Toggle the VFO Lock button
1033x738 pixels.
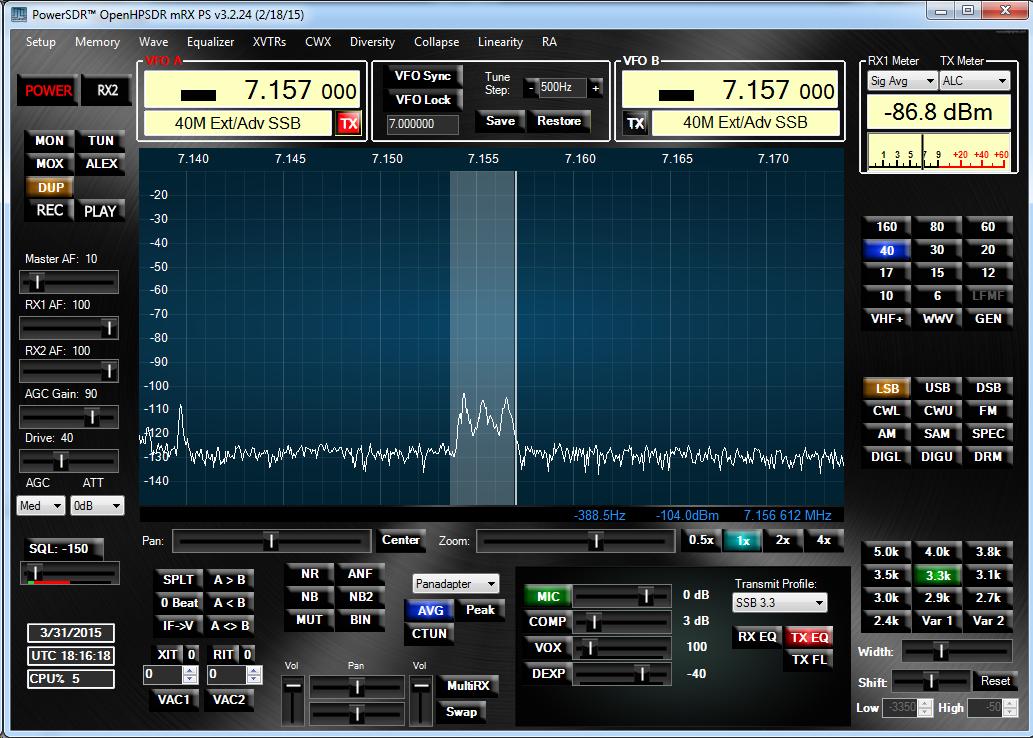coord(423,100)
